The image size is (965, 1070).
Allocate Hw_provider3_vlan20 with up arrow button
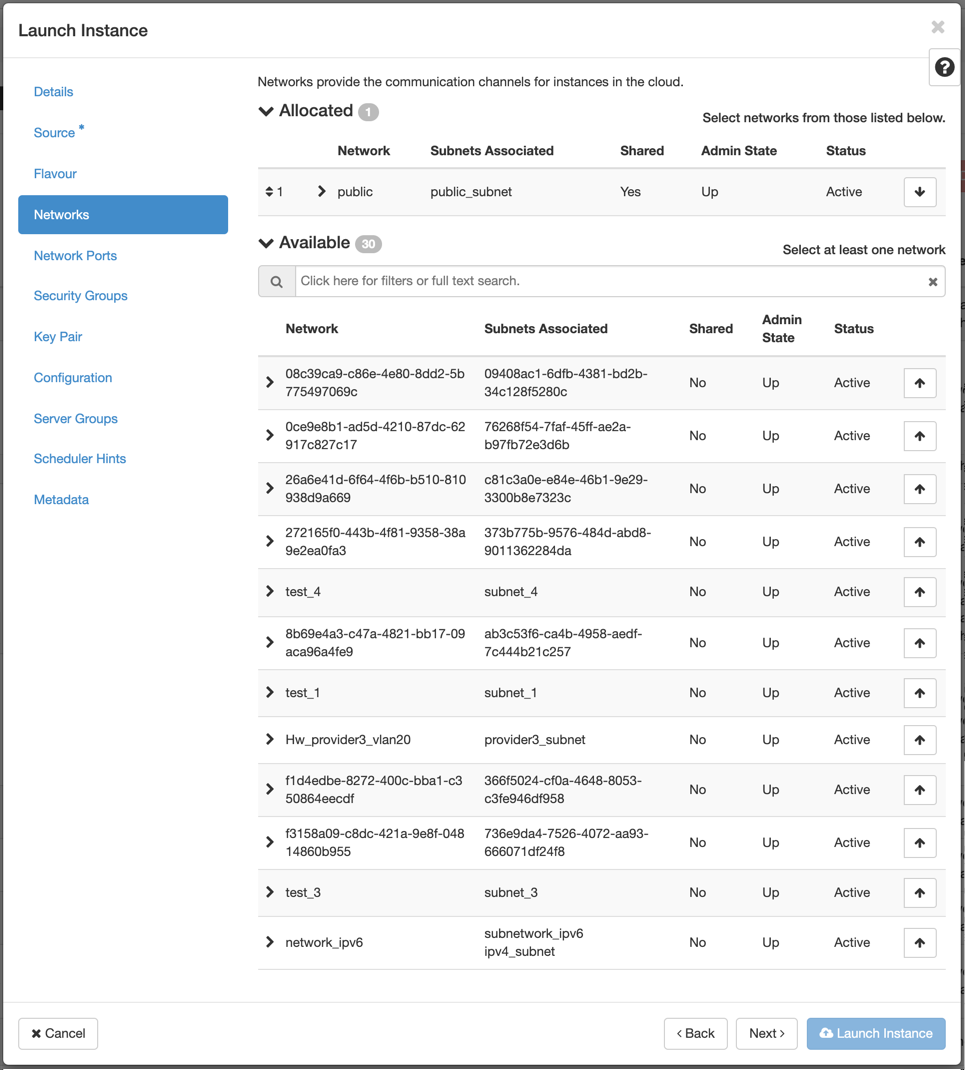(919, 740)
